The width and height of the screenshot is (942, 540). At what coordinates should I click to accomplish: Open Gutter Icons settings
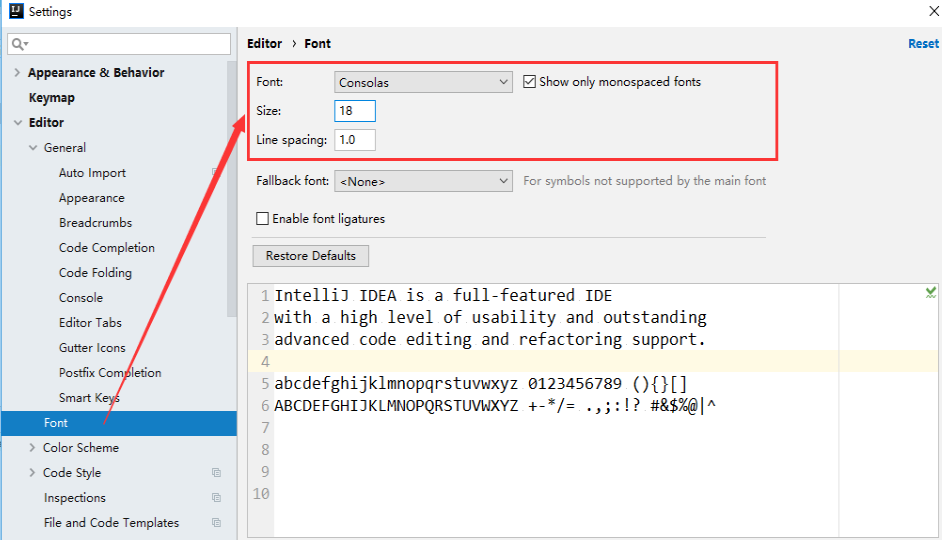pos(93,348)
